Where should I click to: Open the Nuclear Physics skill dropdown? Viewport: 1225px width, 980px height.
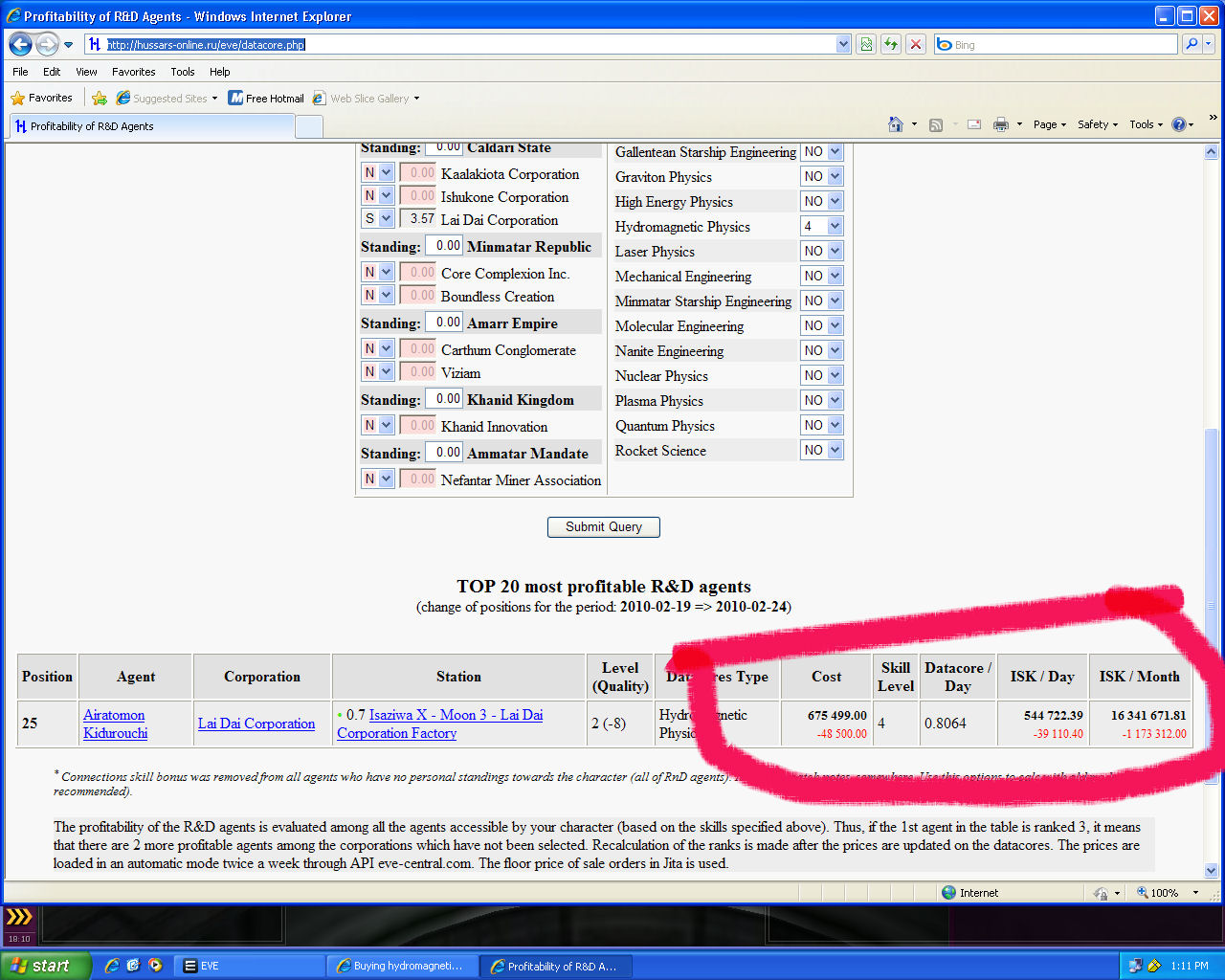tap(822, 375)
